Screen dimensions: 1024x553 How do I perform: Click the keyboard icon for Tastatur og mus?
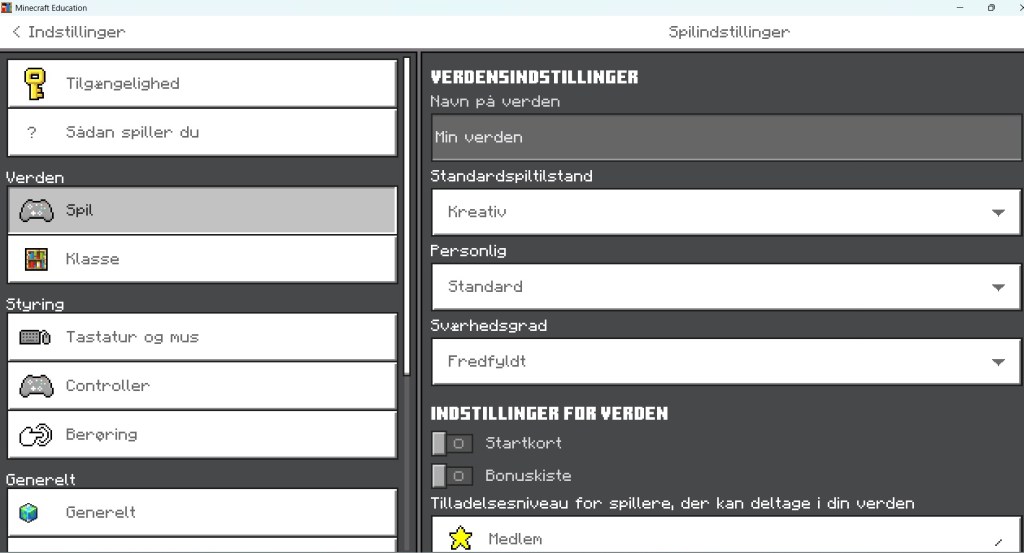tap(35, 338)
